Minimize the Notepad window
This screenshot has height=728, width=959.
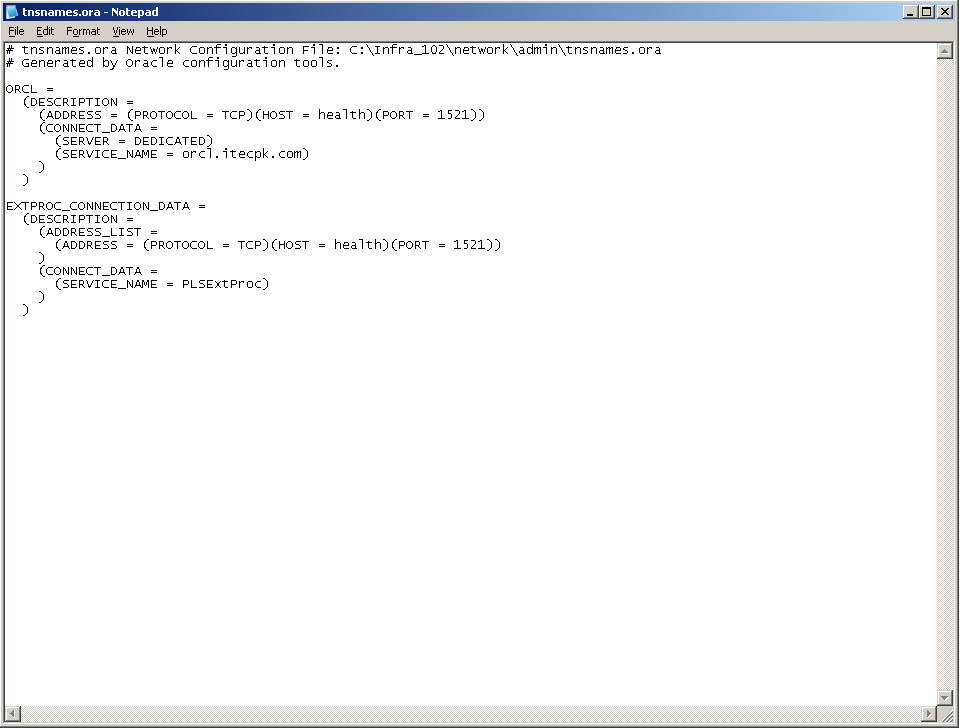(x=910, y=12)
